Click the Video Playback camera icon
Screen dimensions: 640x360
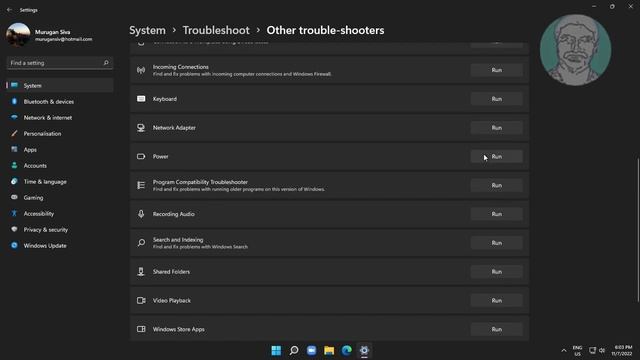(x=141, y=300)
